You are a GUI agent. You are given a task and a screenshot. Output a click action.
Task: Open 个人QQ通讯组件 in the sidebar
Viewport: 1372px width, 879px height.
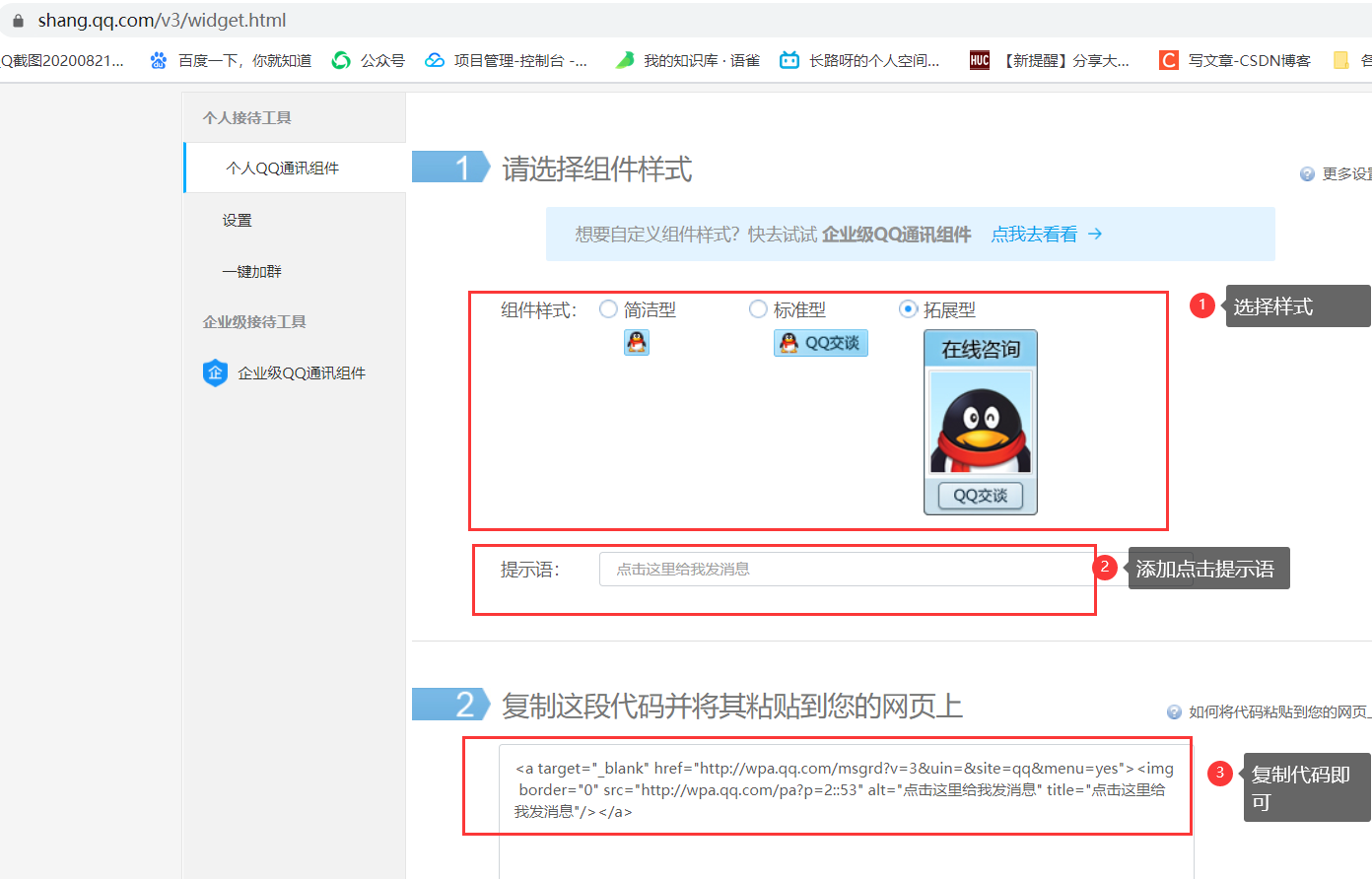tap(296, 168)
